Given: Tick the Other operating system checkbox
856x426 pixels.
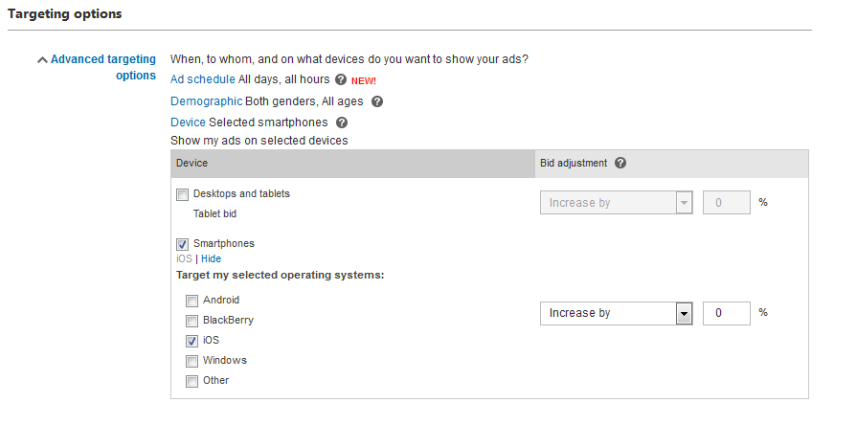Looking at the screenshot, I should point(192,381).
